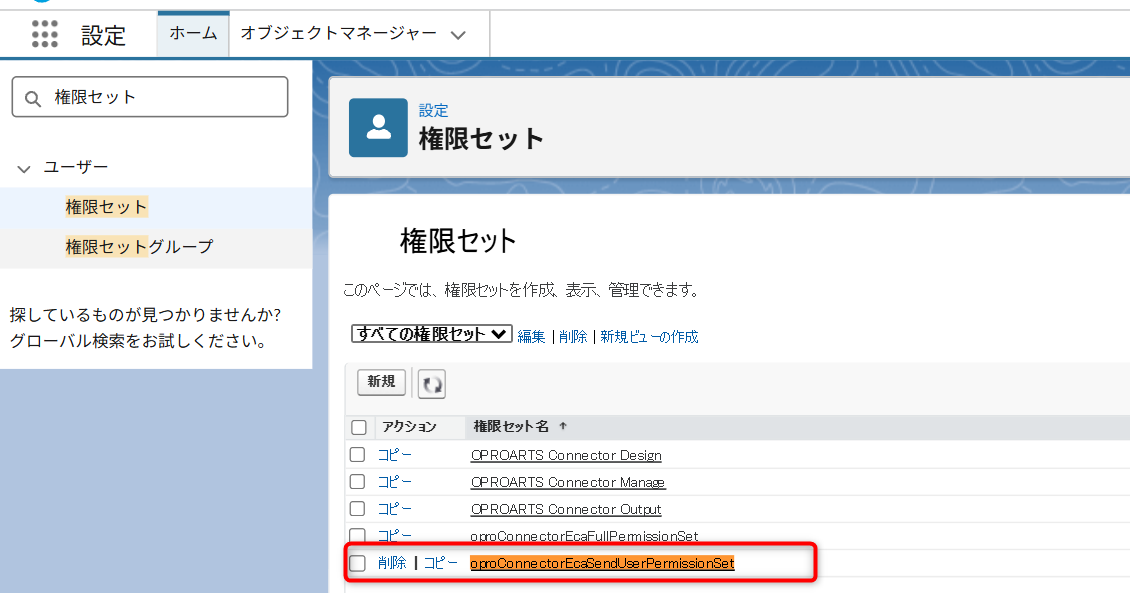Click the sort arrow beside 権限セット名

point(563,426)
